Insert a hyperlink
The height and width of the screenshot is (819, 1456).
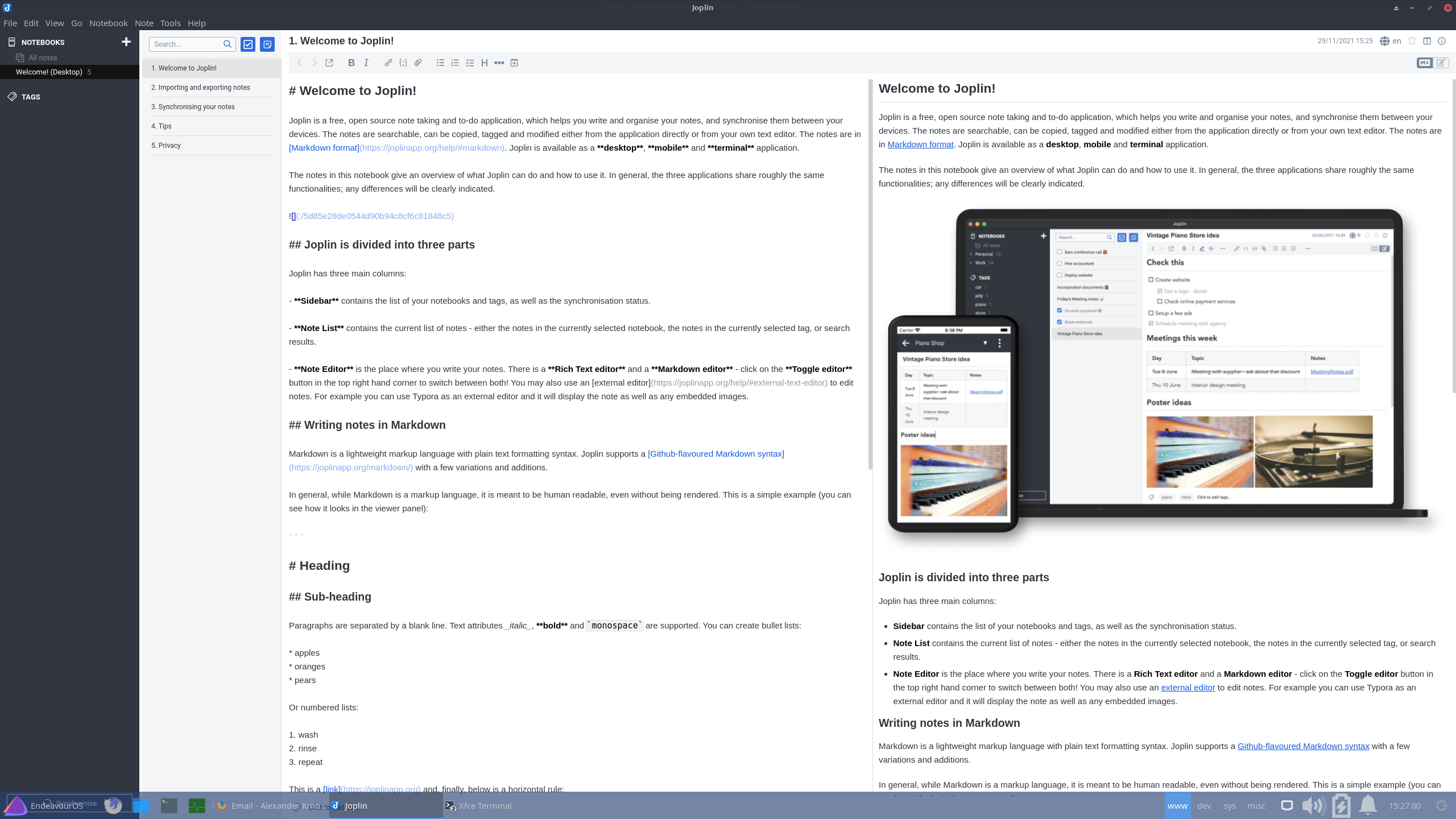tap(388, 63)
